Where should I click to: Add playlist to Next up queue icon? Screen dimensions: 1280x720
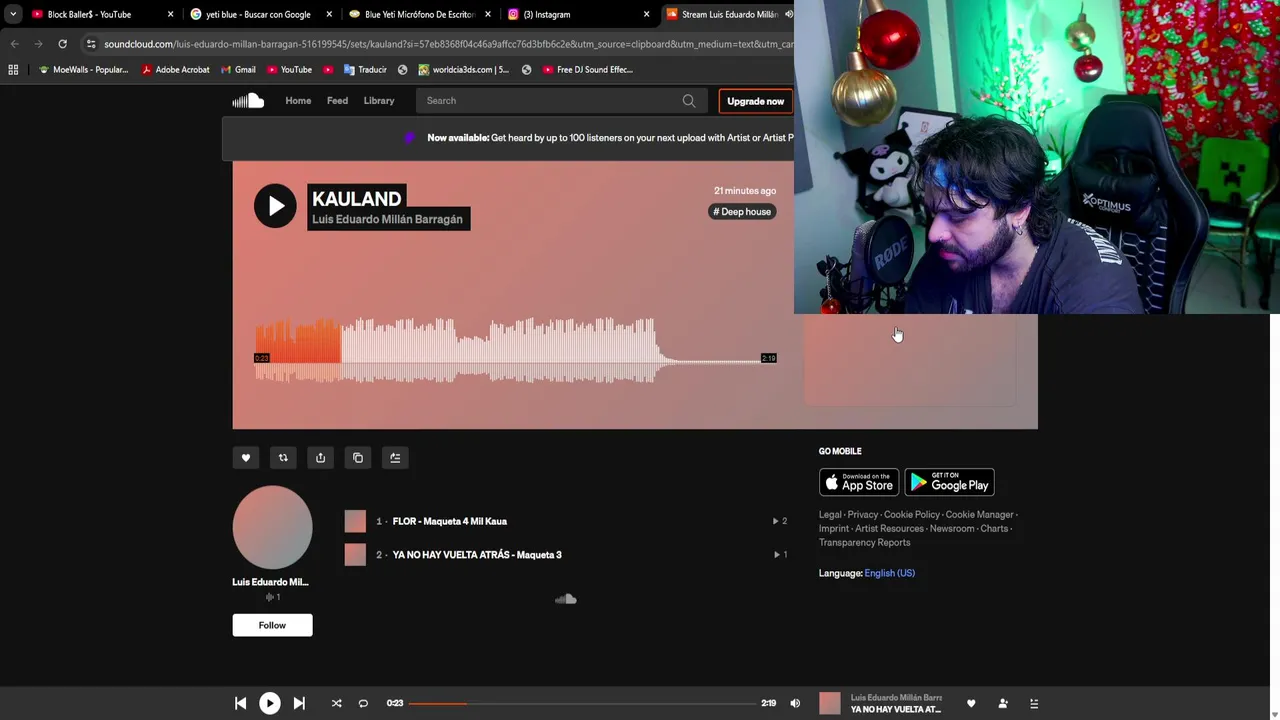tap(395, 458)
